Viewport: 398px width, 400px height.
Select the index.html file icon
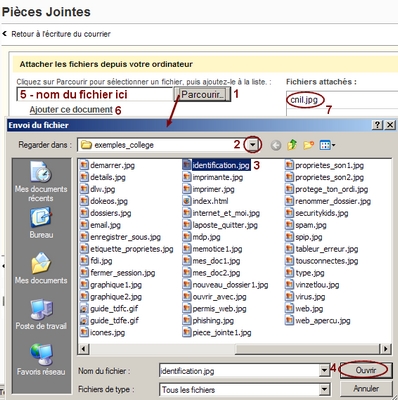click(187, 201)
